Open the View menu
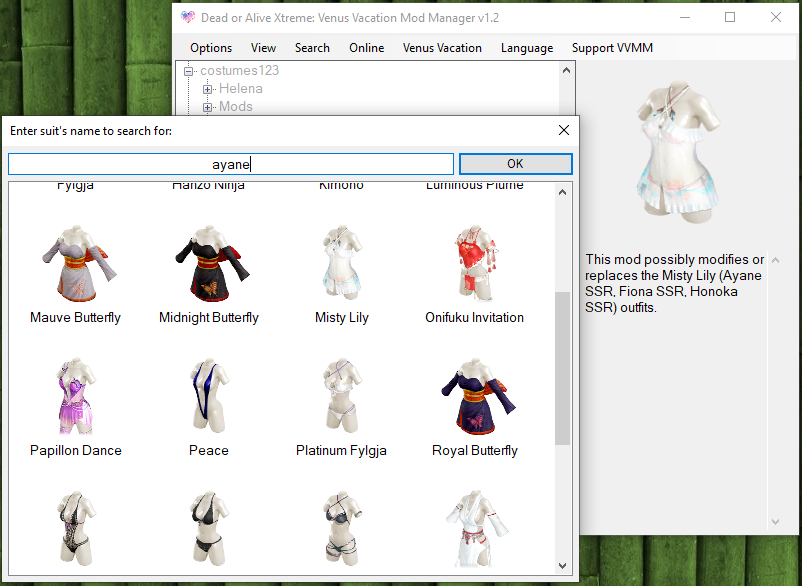The height and width of the screenshot is (586, 802). coord(263,48)
